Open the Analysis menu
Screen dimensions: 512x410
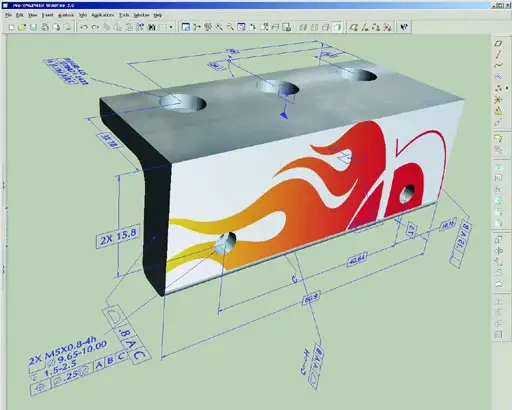(66, 15)
